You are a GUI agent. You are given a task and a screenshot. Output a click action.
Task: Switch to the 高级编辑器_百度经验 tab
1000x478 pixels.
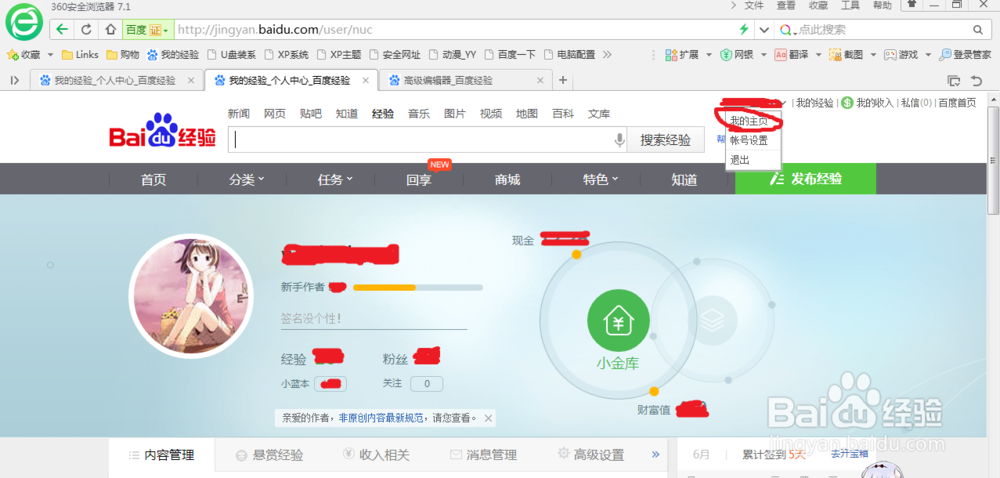pyautogui.click(x=465, y=80)
